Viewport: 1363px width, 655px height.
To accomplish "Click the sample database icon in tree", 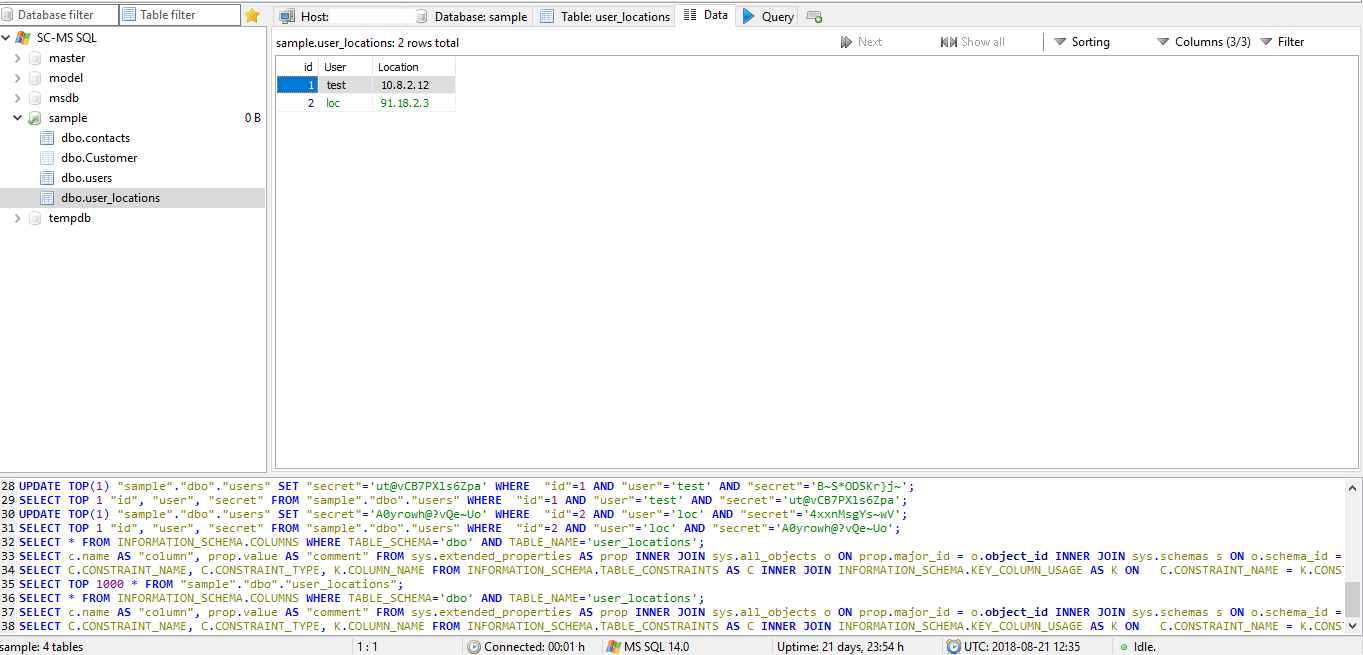I will click(35, 118).
